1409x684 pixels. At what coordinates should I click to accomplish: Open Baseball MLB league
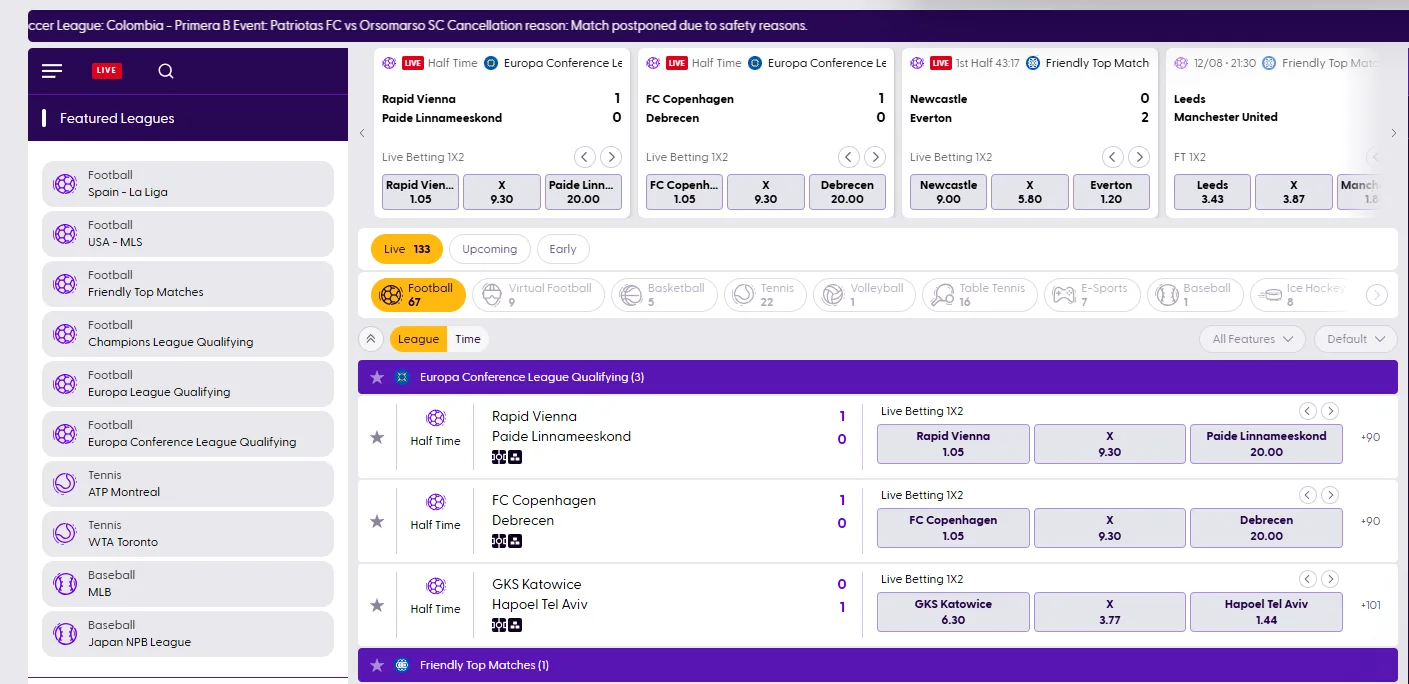pyautogui.click(x=188, y=584)
